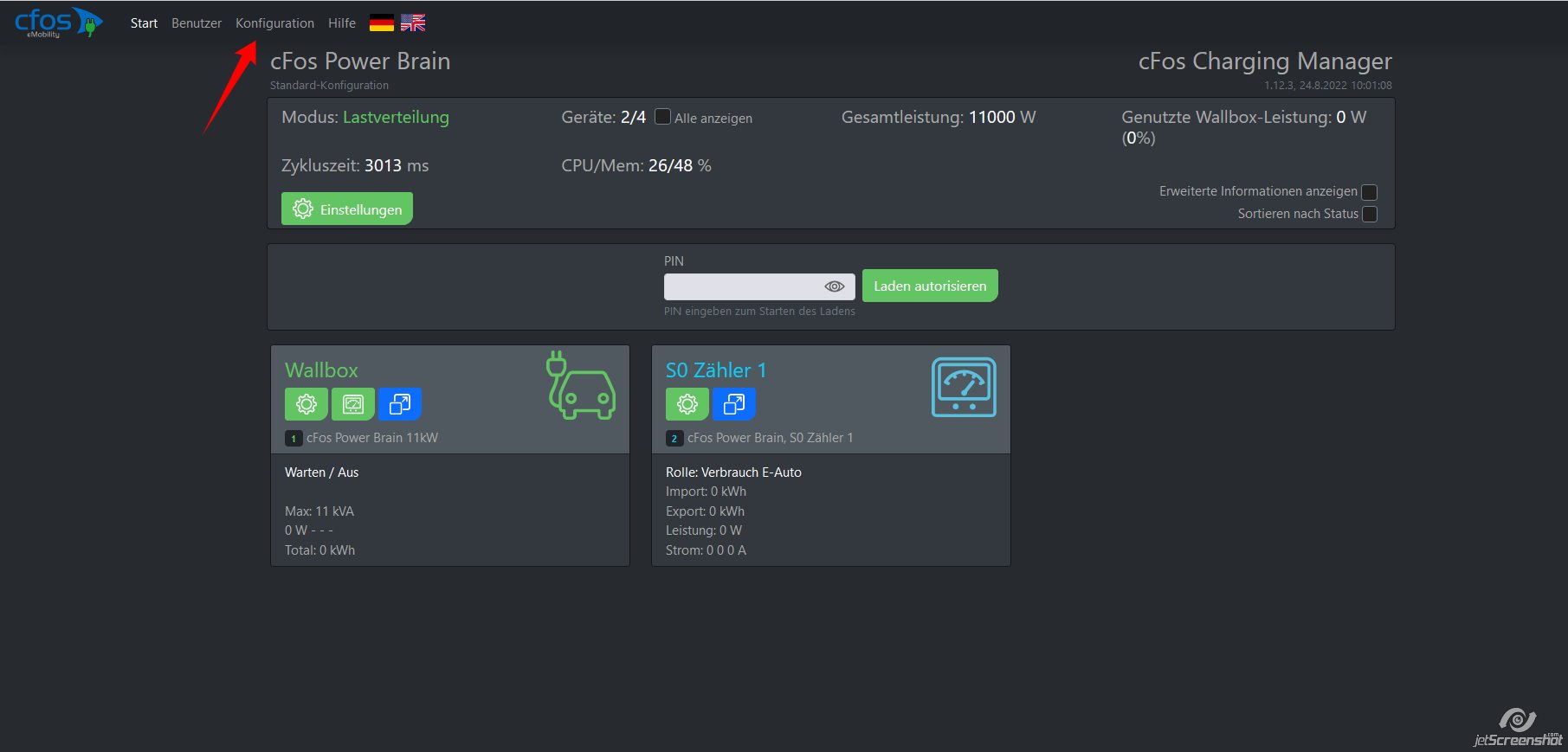Click 'CPU/Mem: 26/48 %' text
Image resolution: width=1568 pixels, height=752 pixels.
[x=636, y=165]
